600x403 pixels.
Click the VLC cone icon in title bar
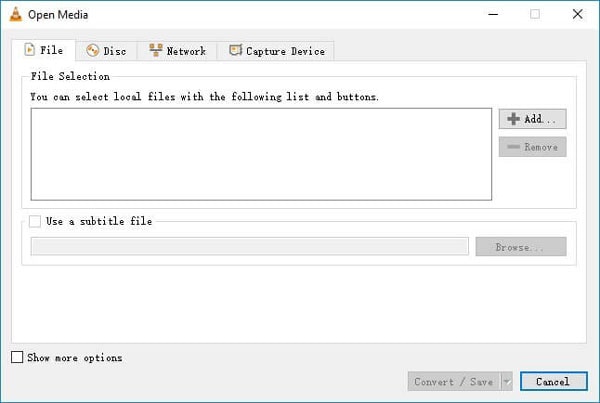pos(14,14)
